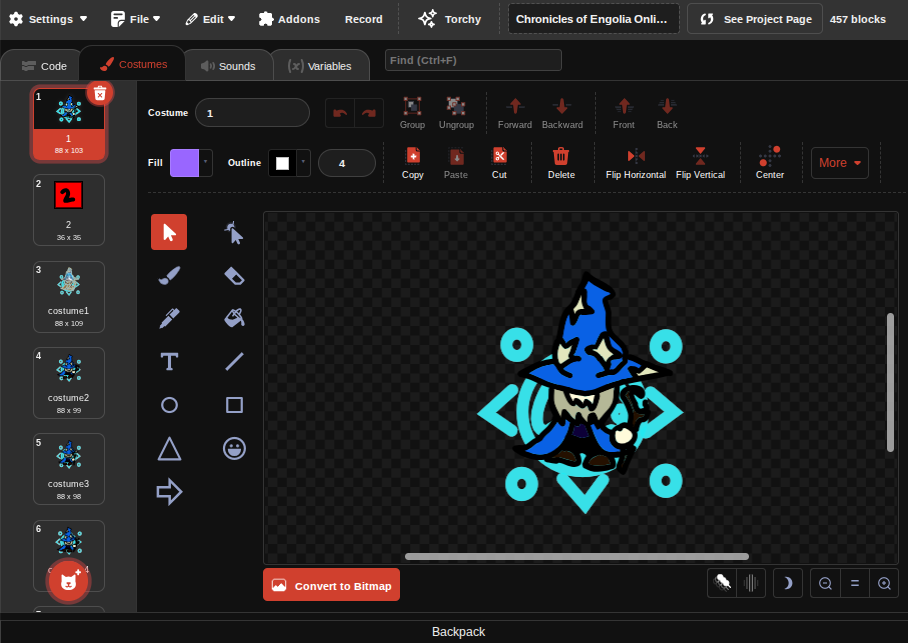Select the Triangle shape tool

pos(169,448)
